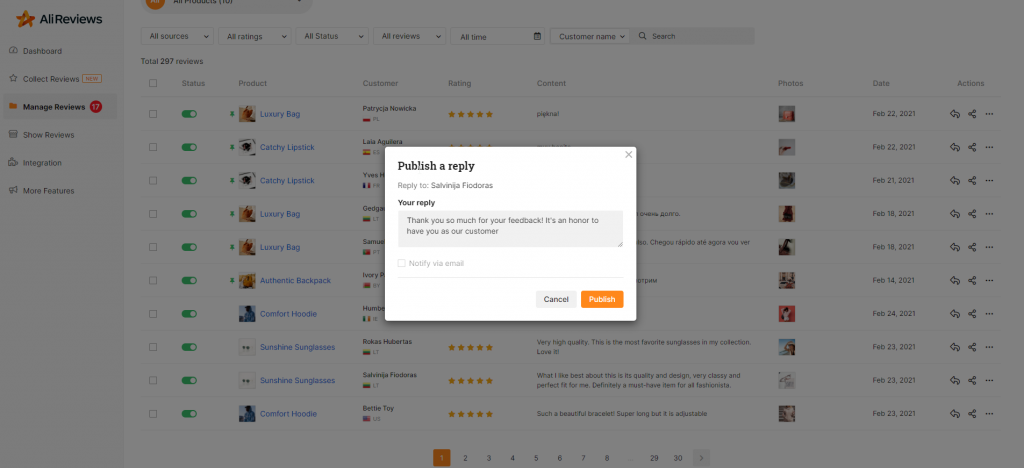1024x468 pixels.
Task: Open more actions for Feb 14, 2021 review
Action: point(989,281)
